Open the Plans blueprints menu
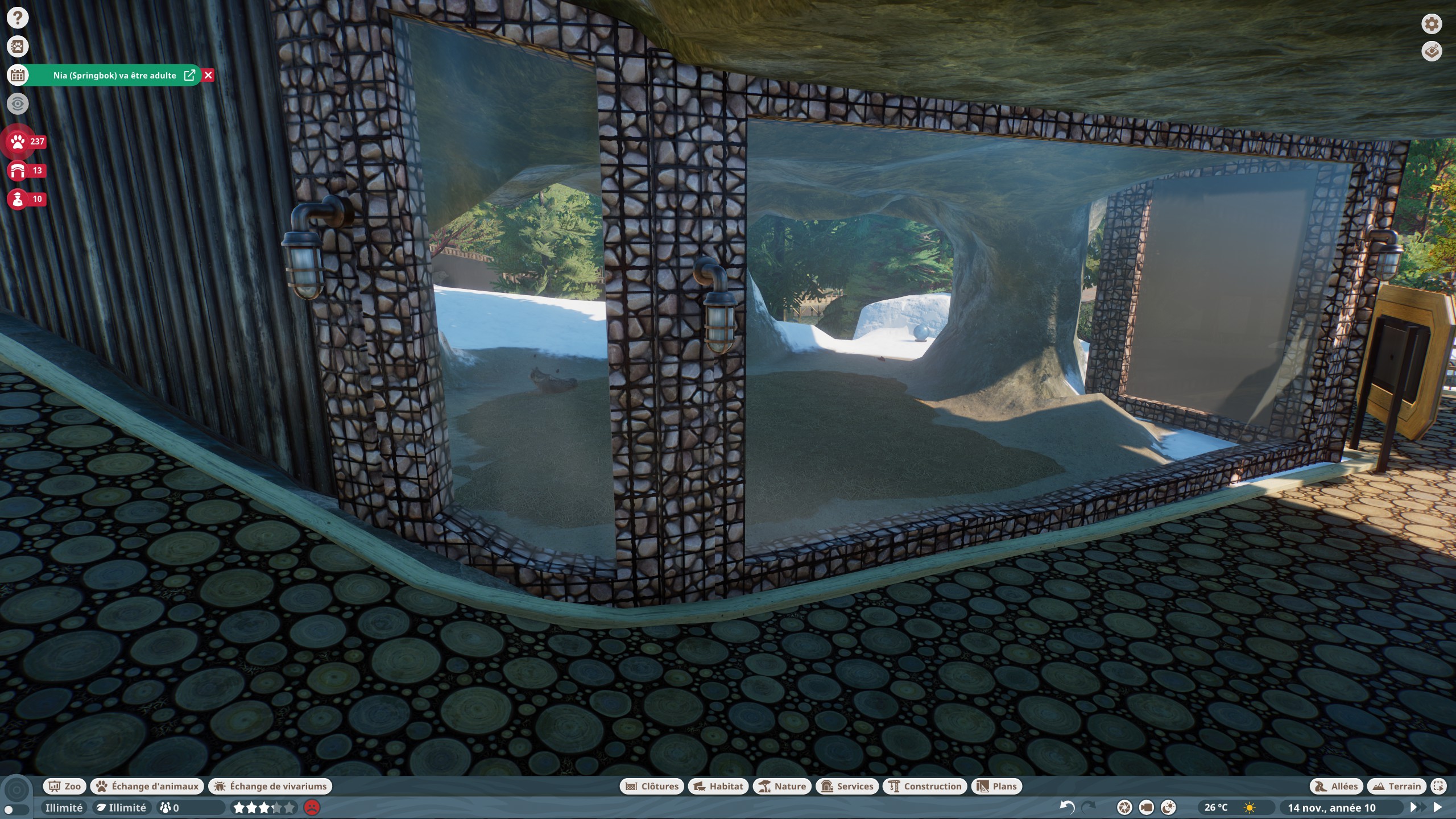Viewport: 1456px width, 819px height. (996, 786)
